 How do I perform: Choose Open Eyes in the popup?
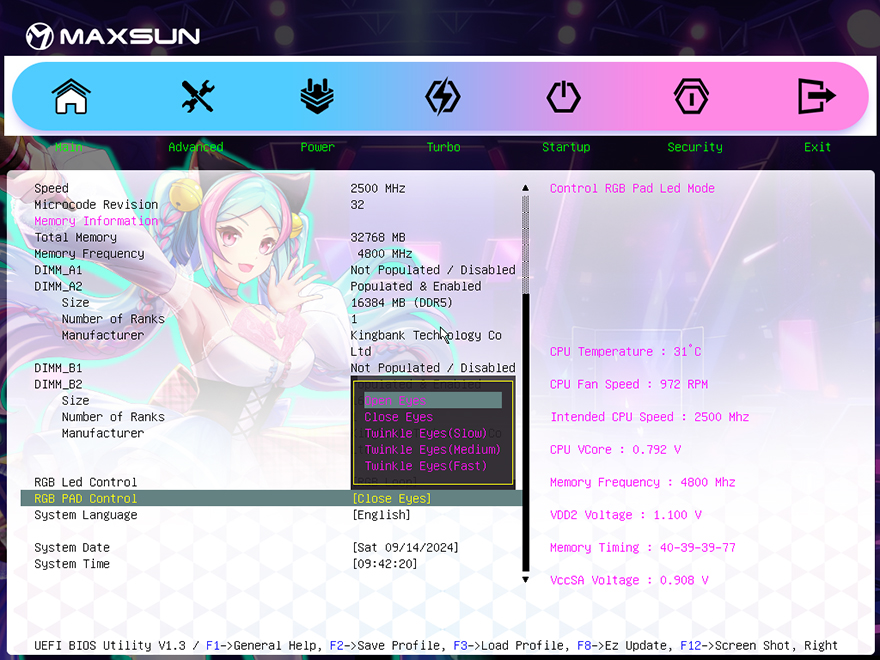[433, 401]
